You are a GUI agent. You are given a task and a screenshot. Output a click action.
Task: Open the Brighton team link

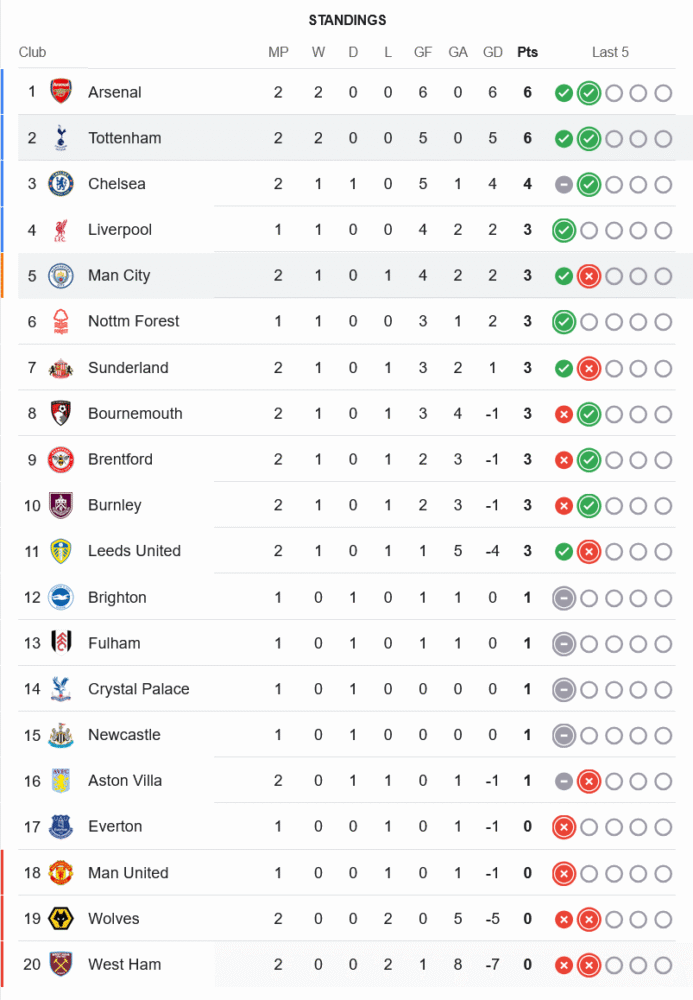click(x=117, y=598)
